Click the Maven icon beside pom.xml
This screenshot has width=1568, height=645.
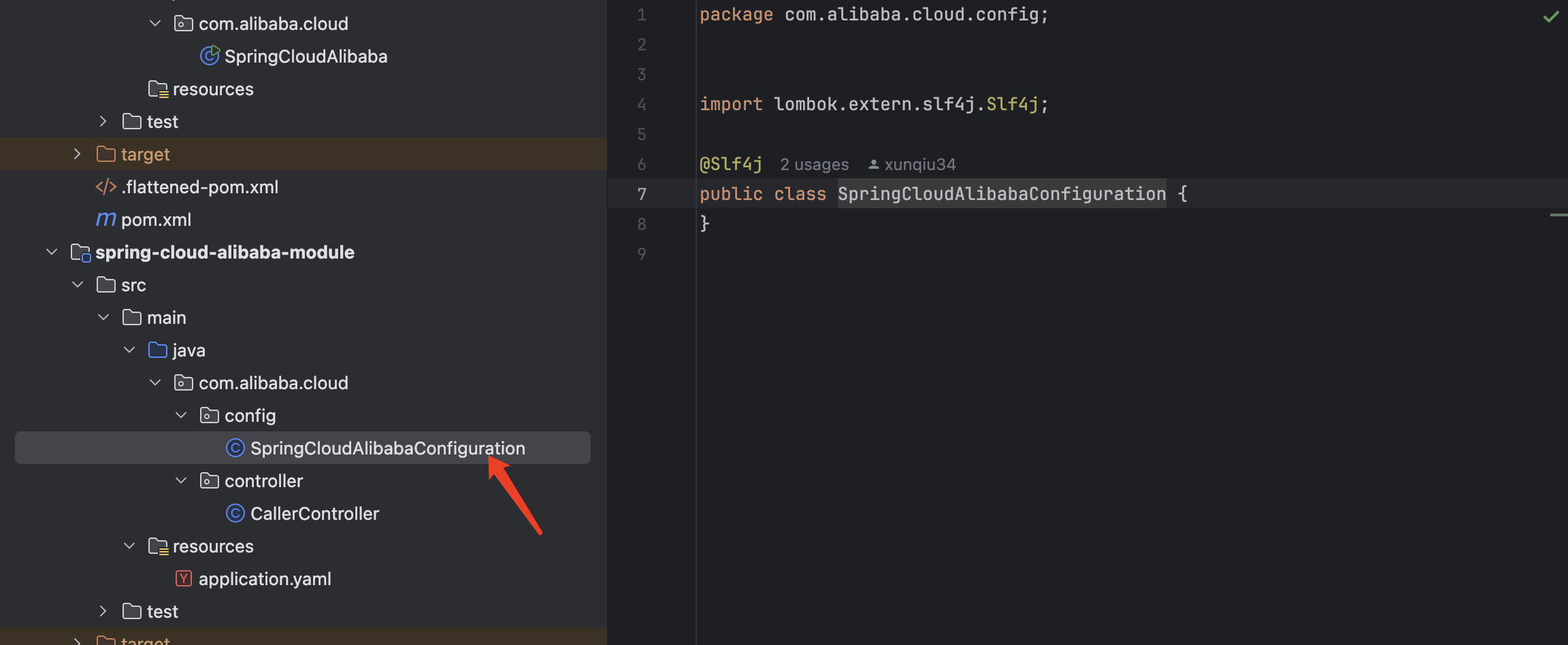105,219
